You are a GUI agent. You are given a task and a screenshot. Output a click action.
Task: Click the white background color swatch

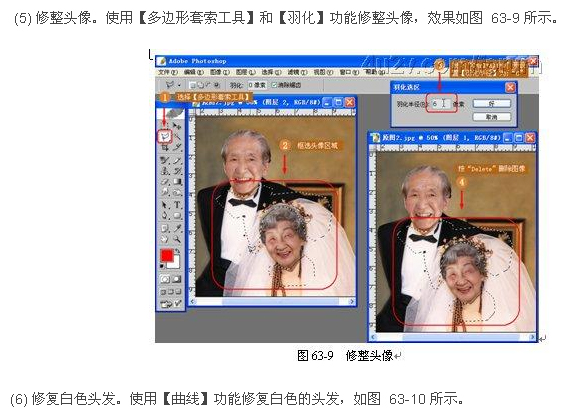pos(176,264)
